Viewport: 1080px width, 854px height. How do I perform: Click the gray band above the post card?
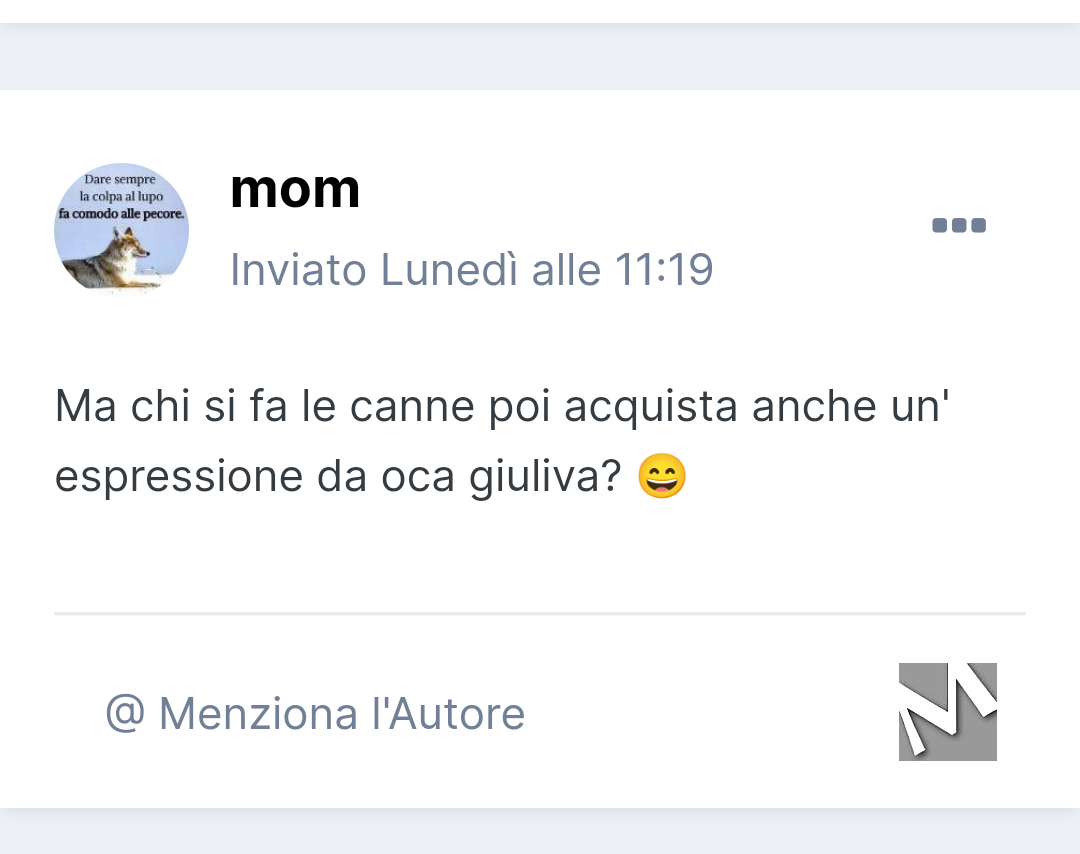(540, 56)
